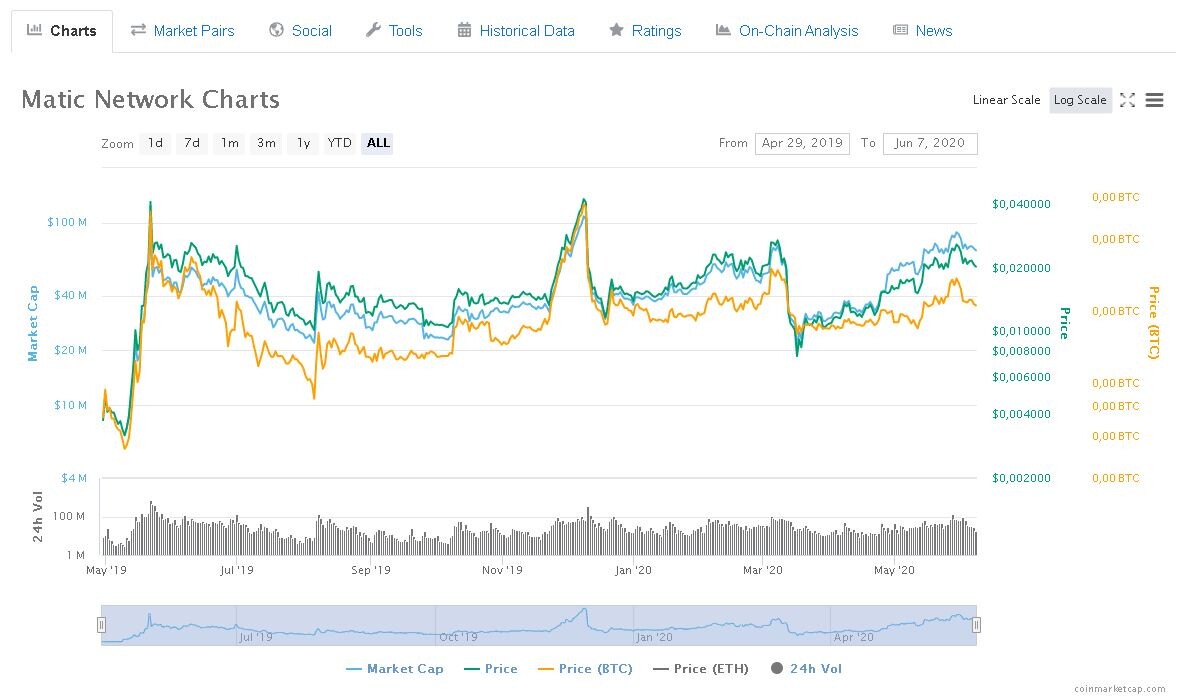
Task: Switch chart to Linear Scale
Action: click(1006, 100)
